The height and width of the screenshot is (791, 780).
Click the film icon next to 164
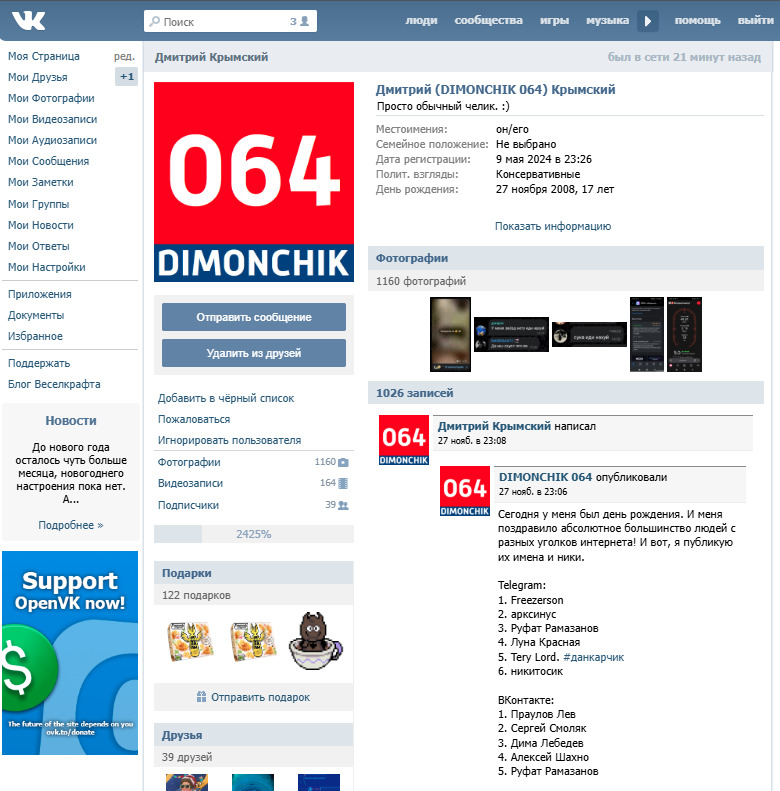343,483
